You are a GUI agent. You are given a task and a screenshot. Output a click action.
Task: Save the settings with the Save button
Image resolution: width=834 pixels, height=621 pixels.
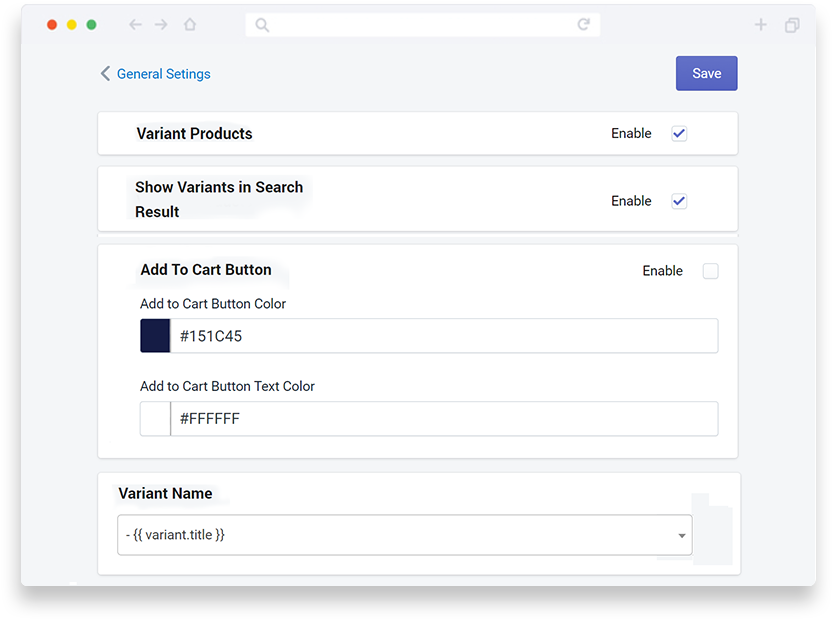tap(706, 73)
